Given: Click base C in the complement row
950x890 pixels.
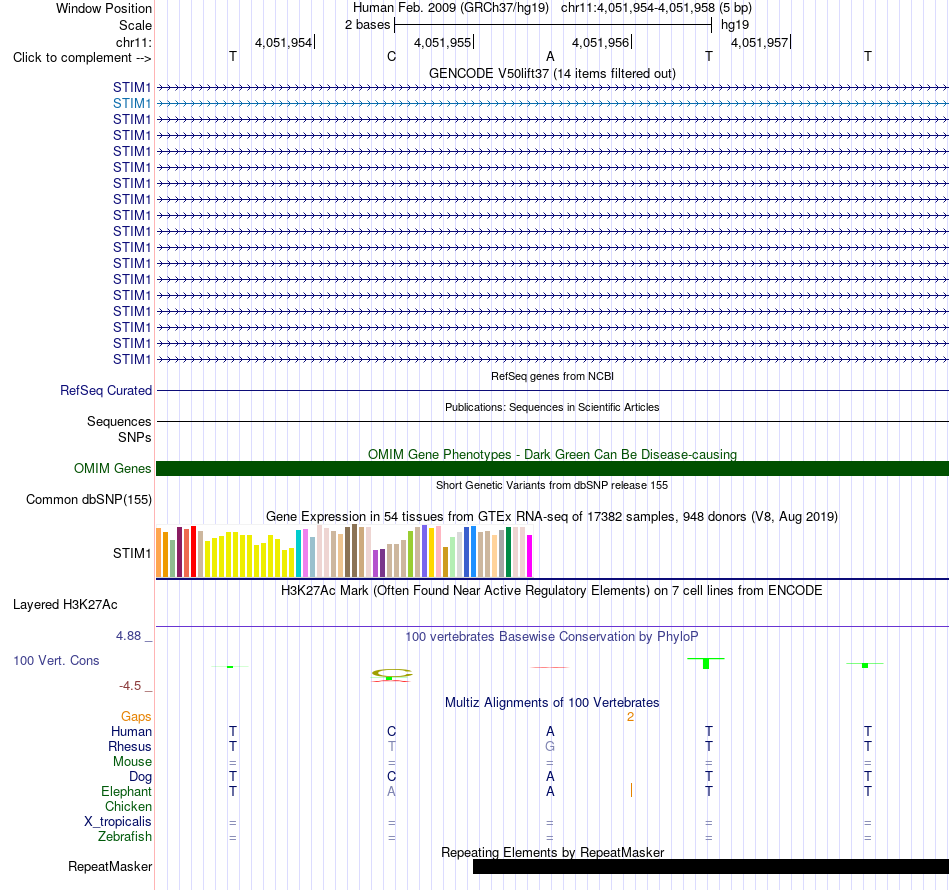Looking at the screenshot, I should pyautogui.click(x=391, y=56).
